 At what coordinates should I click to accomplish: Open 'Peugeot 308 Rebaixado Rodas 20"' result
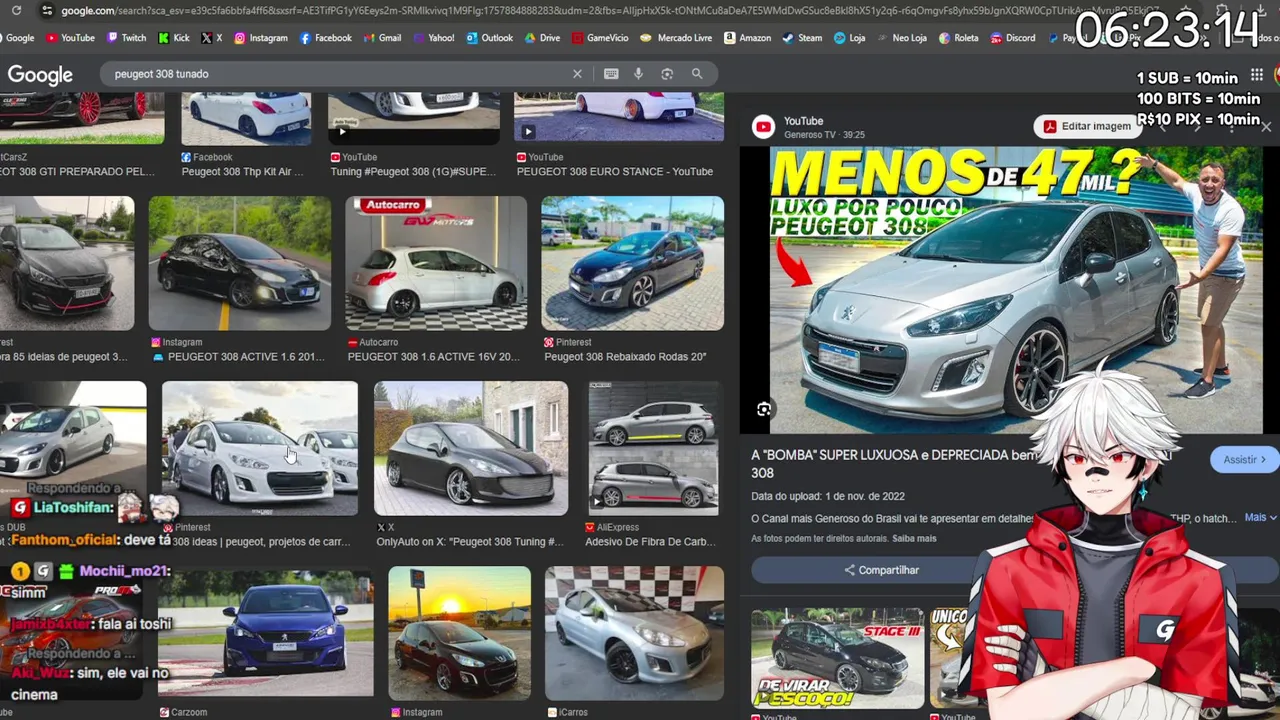[x=625, y=357]
